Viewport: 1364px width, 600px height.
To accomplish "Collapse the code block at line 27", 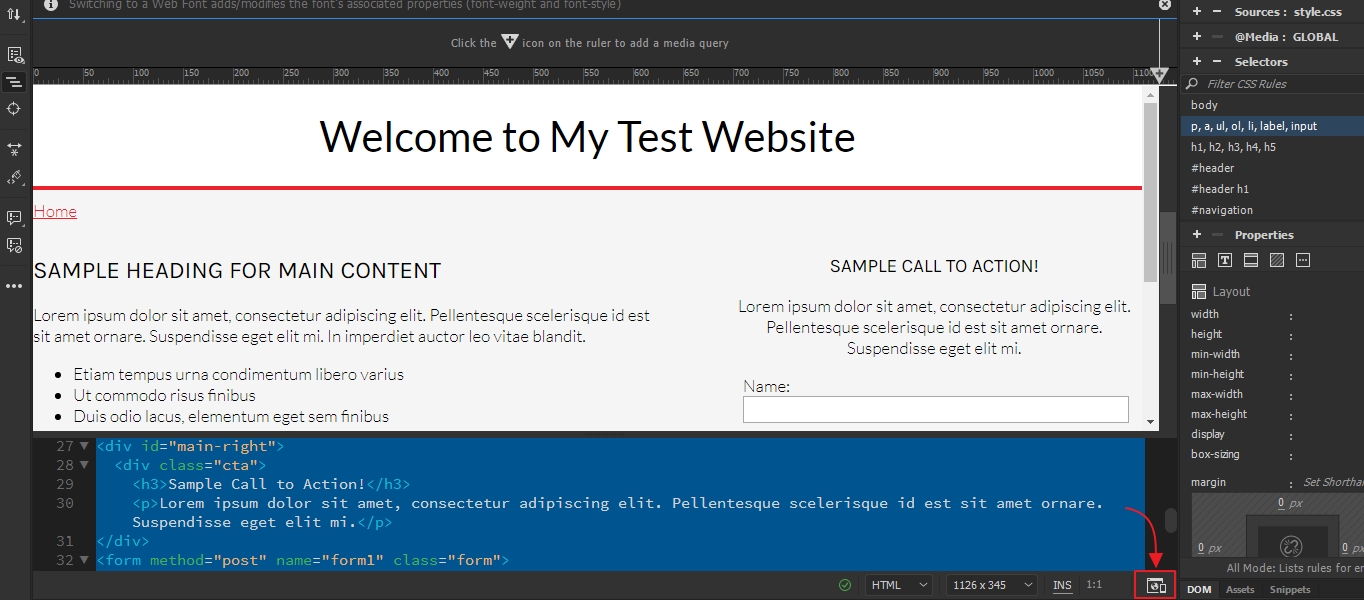I will pyautogui.click(x=85, y=445).
